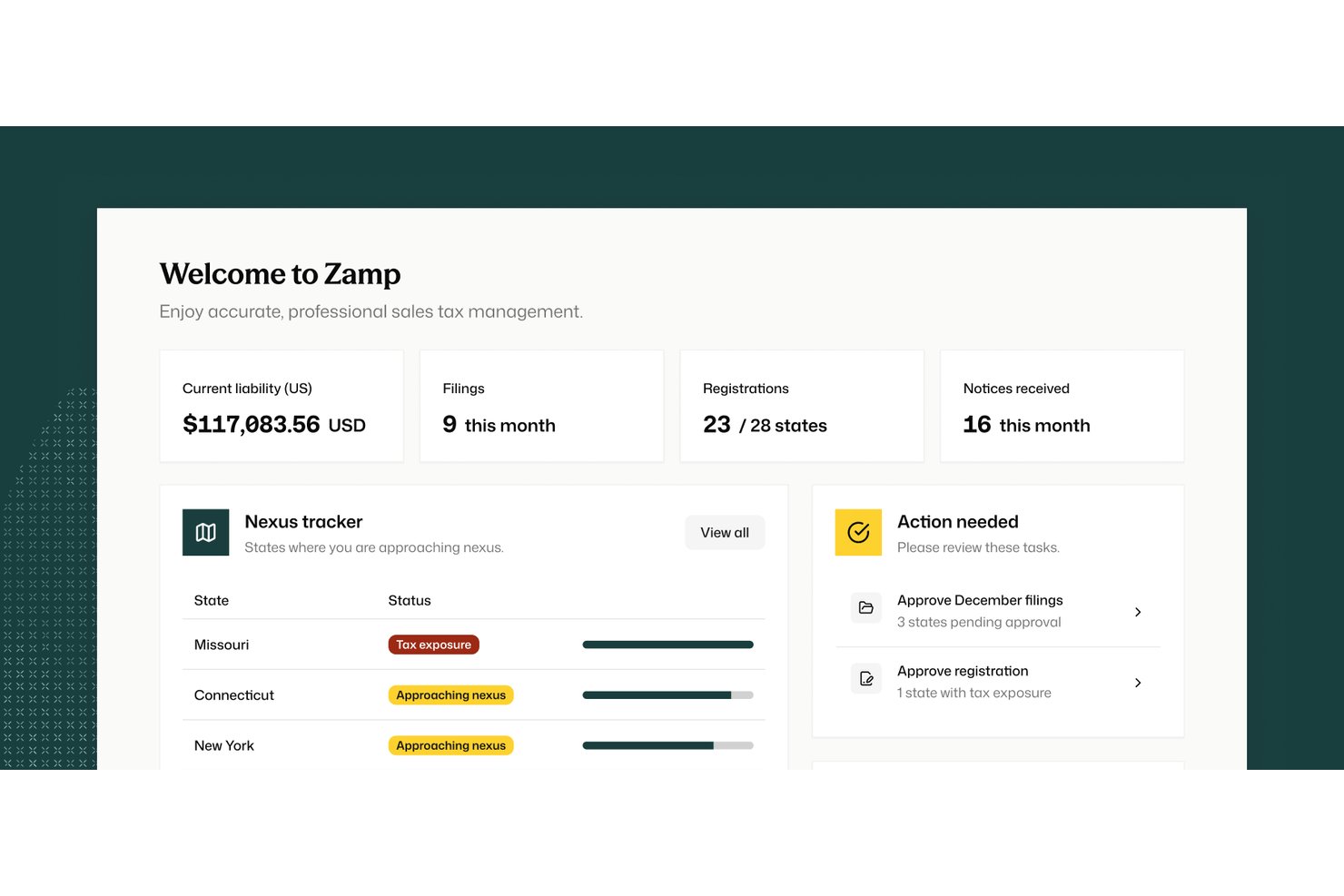Viewport: 1344px width, 896px height.
Task: Click the State column header
Action: 212,600
